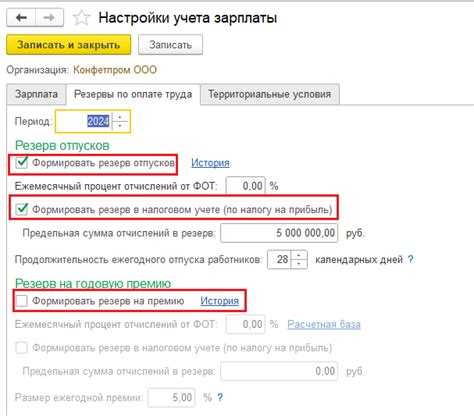Switch to the Зарплата tab

pos(36,94)
